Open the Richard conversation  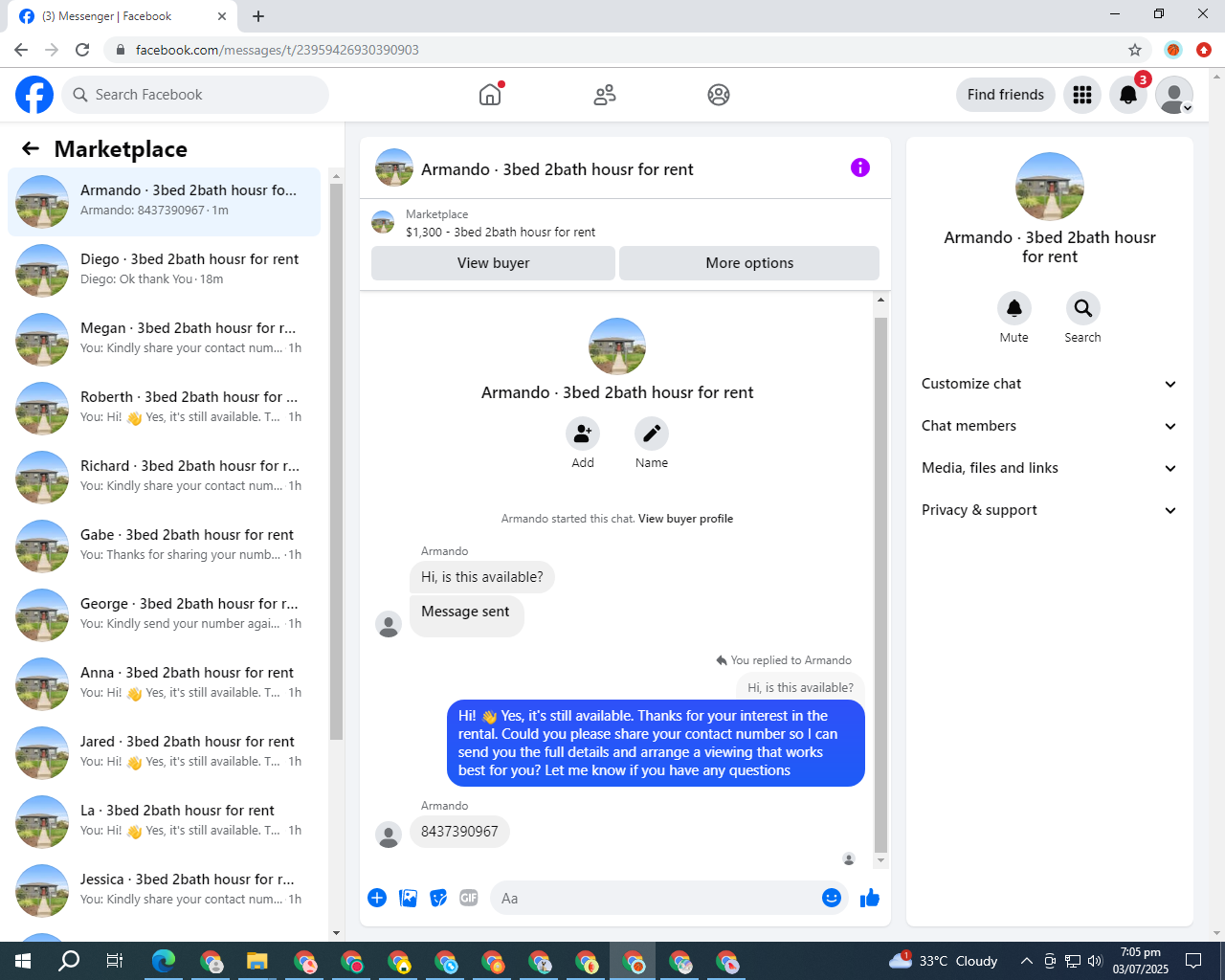click(x=165, y=477)
